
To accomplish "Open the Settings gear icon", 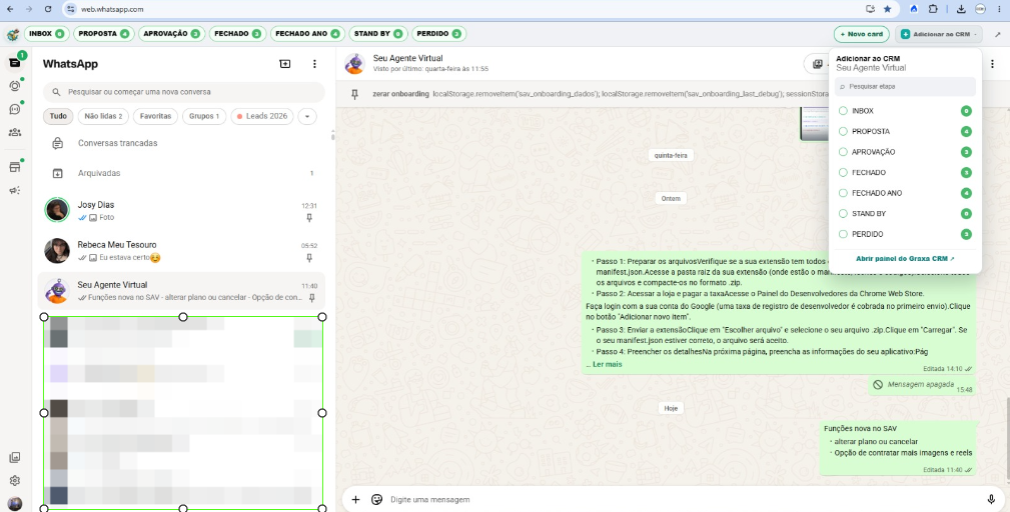I will (x=15, y=480).
